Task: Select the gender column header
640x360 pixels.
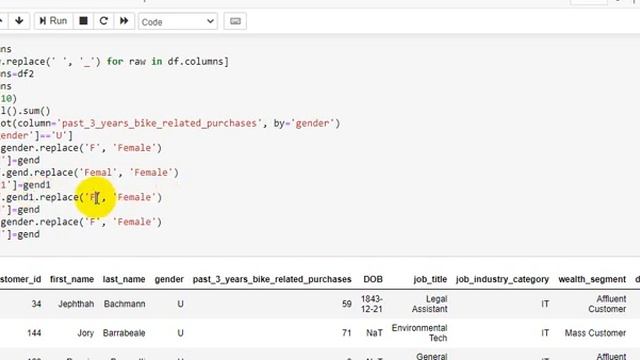Action: point(169,279)
